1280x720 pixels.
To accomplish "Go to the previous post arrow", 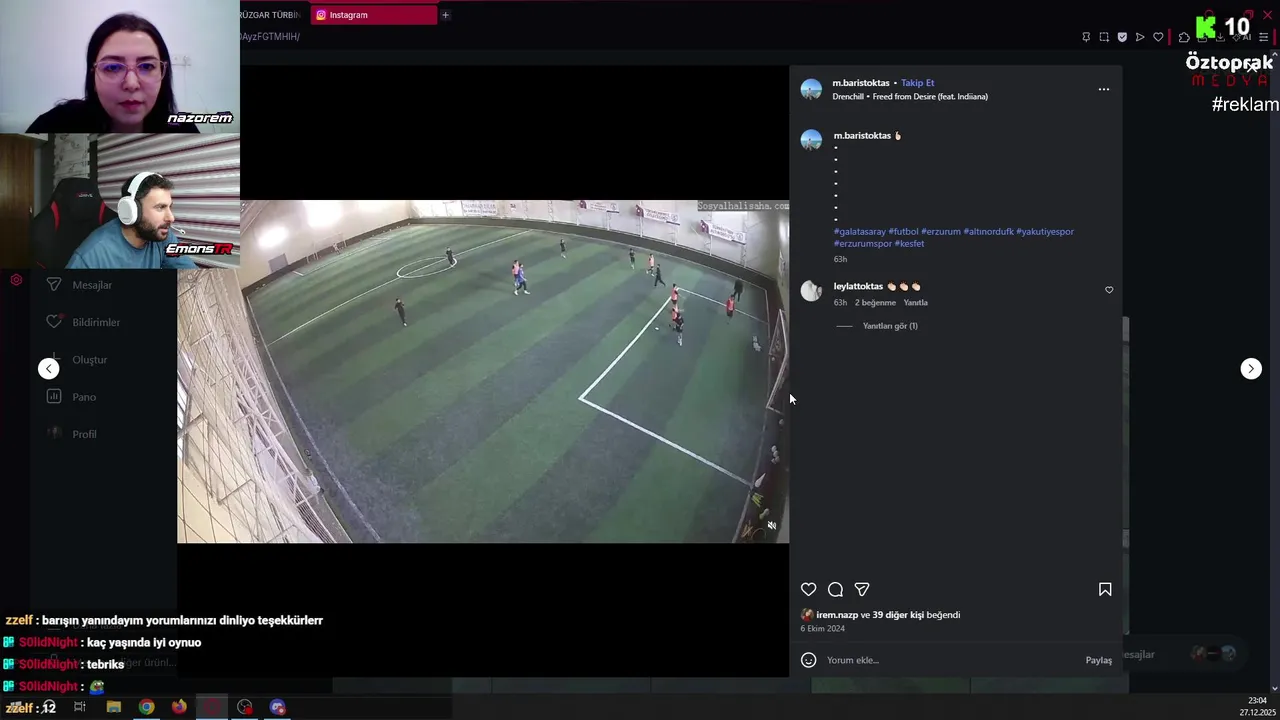I will pos(49,369).
